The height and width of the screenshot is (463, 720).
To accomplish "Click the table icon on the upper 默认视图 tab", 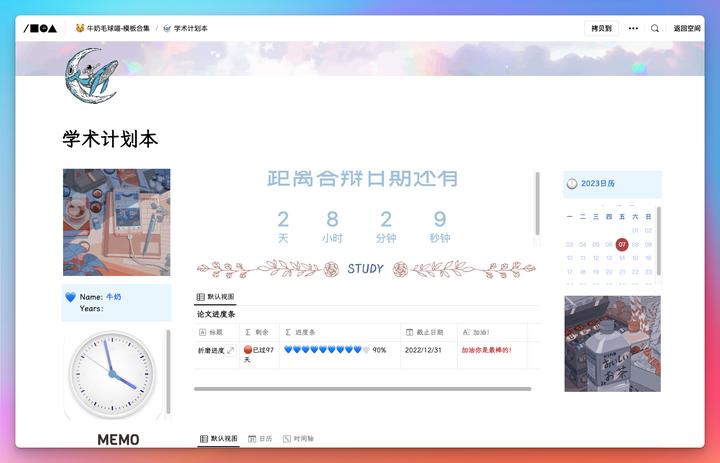I will (201, 297).
